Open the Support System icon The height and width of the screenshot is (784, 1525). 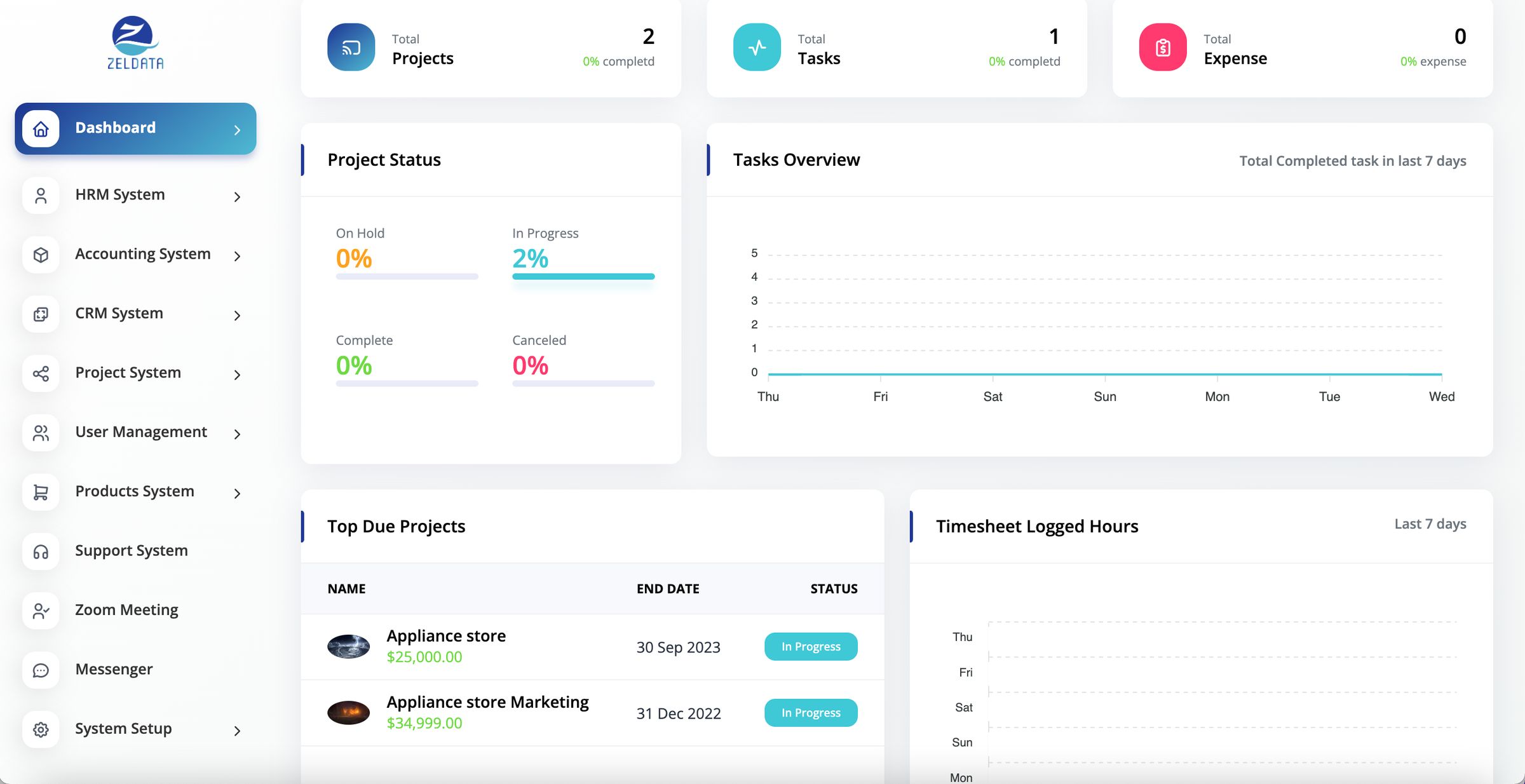(x=40, y=550)
